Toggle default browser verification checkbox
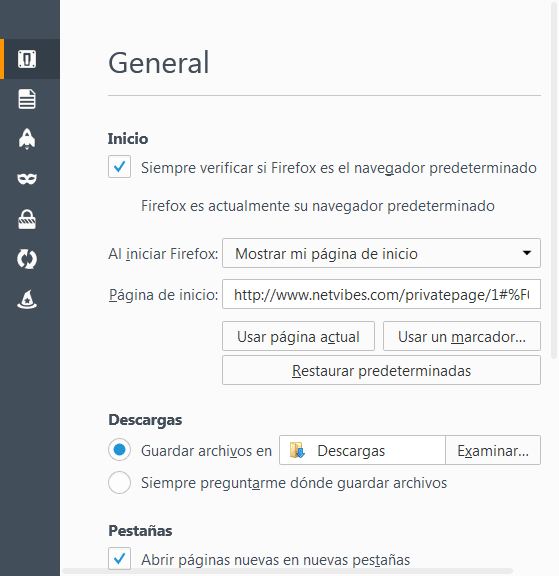 119,167
